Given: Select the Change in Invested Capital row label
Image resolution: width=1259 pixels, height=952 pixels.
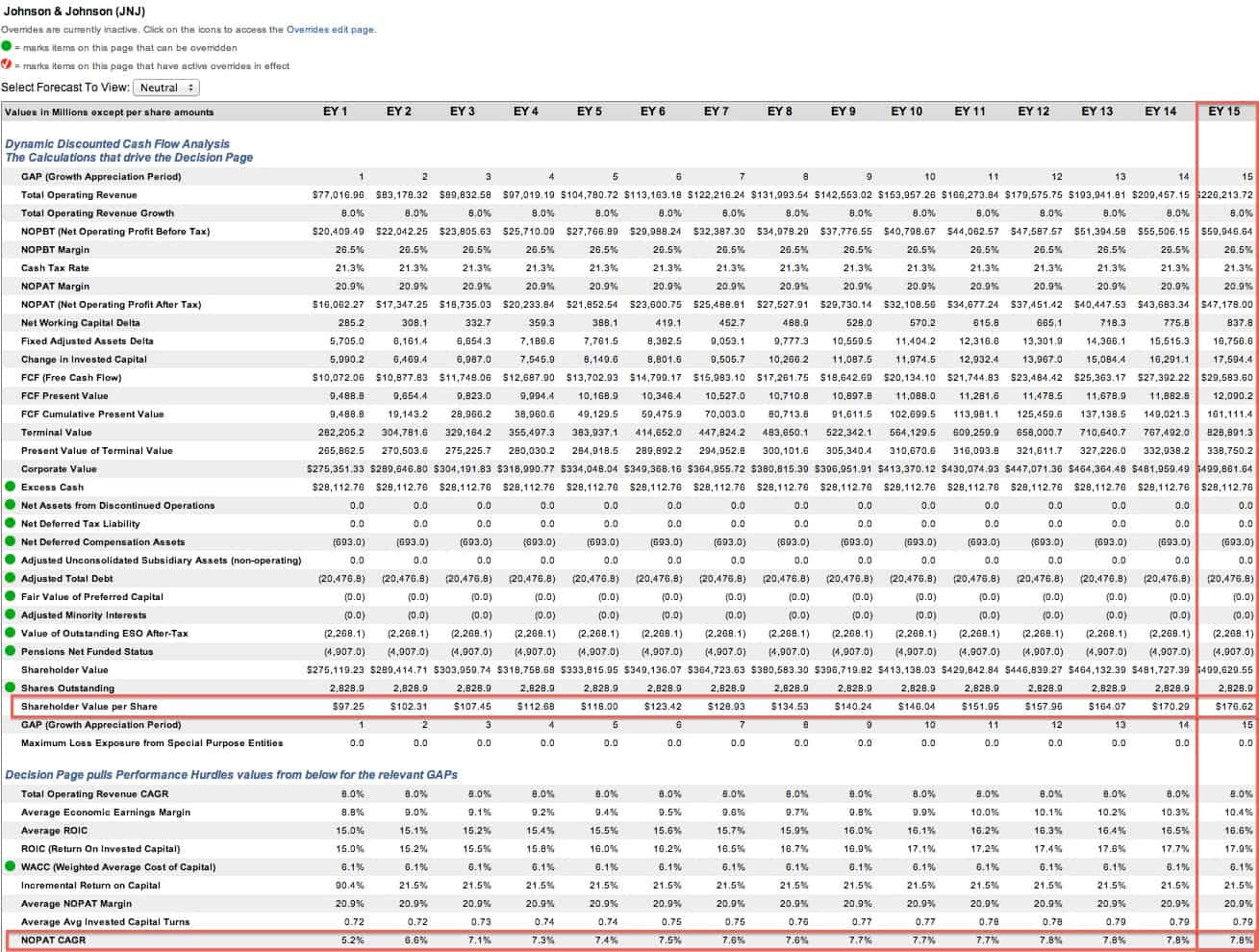Looking at the screenshot, I should point(84,360).
